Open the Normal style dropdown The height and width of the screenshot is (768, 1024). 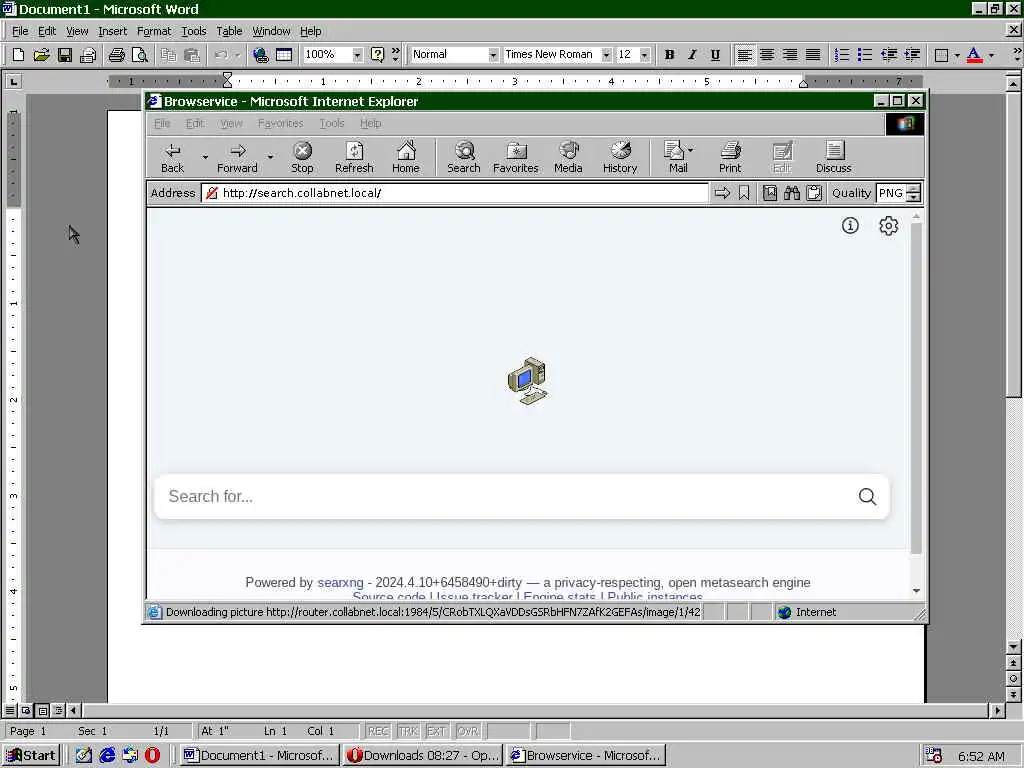[493, 55]
